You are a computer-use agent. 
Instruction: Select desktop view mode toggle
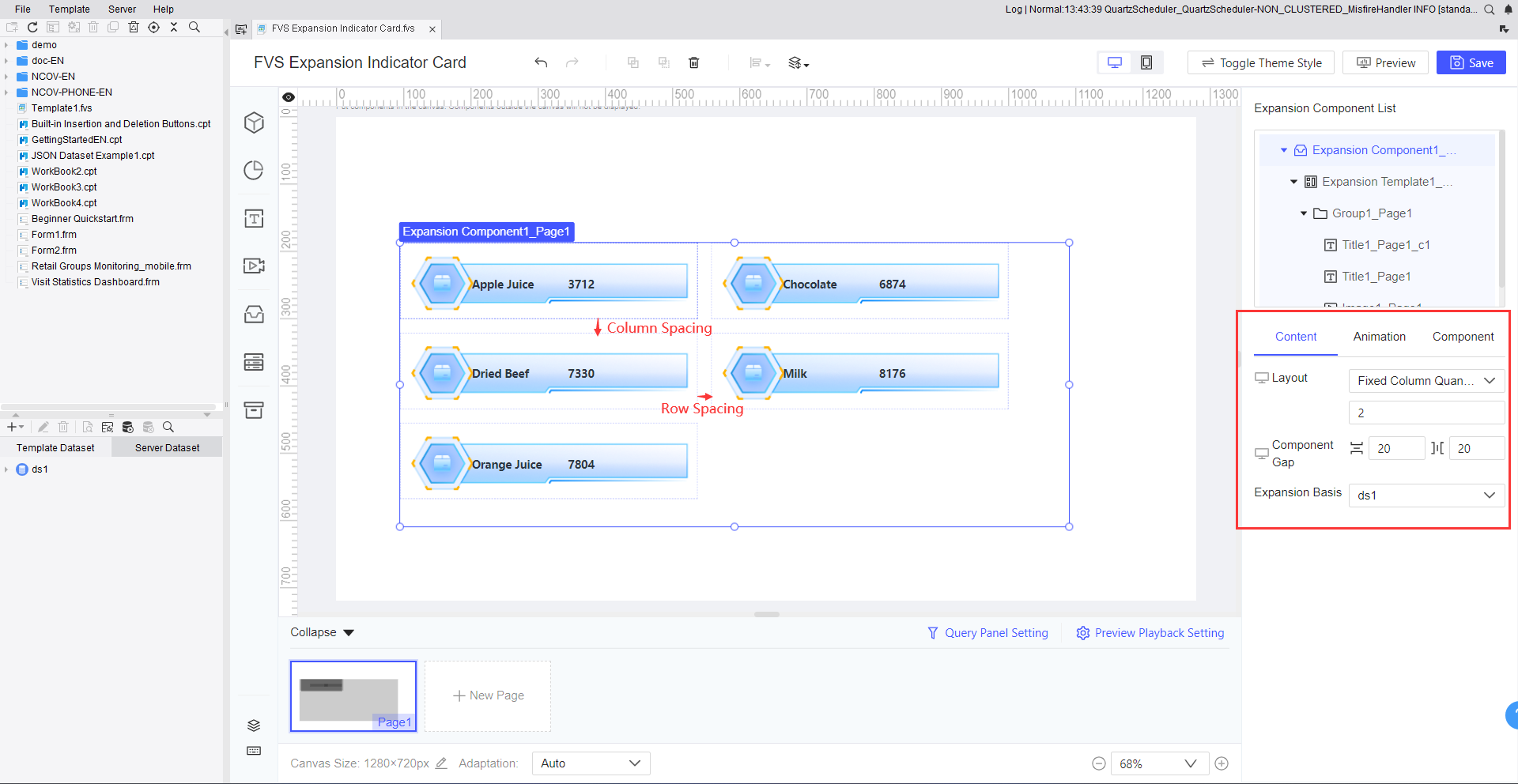(x=1115, y=62)
